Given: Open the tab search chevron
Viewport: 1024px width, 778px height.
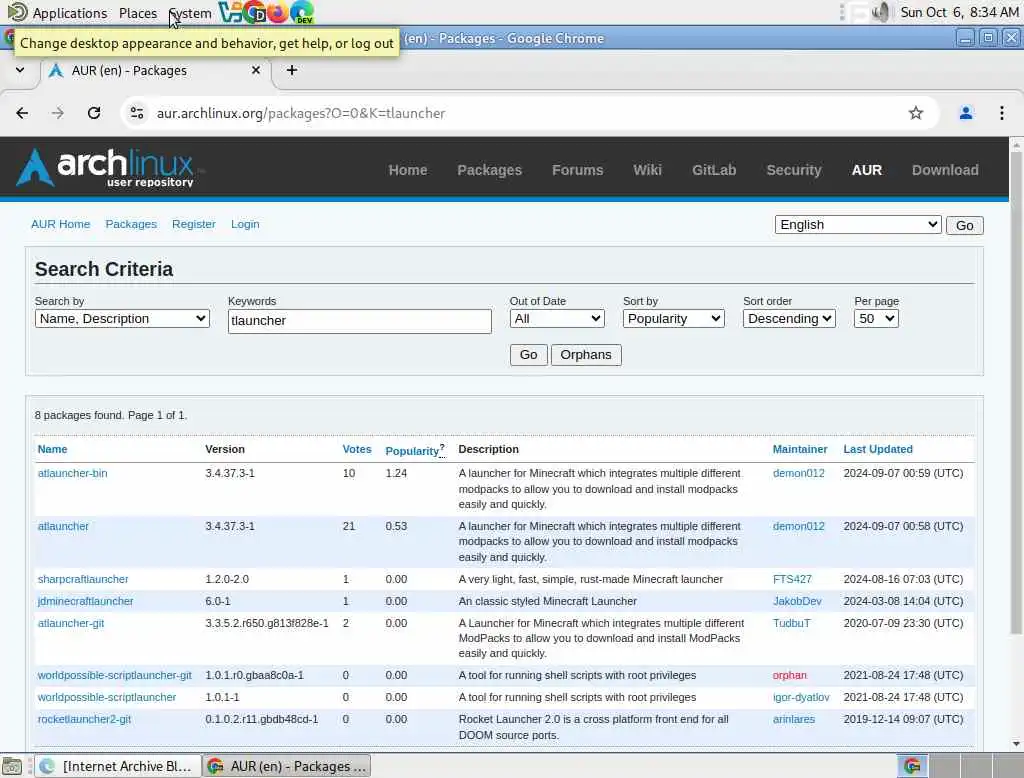Looking at the screenshot, I should [x=20, y=70].
